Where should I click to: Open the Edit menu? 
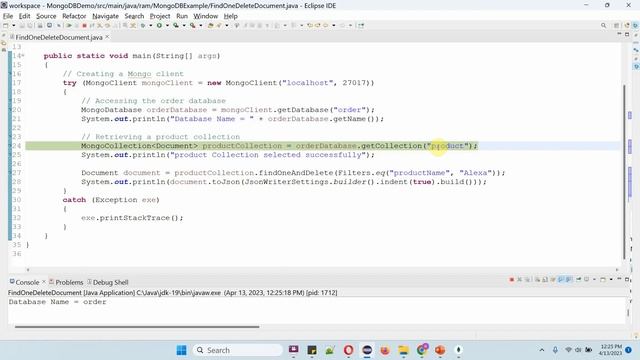(x=24, y=16)
